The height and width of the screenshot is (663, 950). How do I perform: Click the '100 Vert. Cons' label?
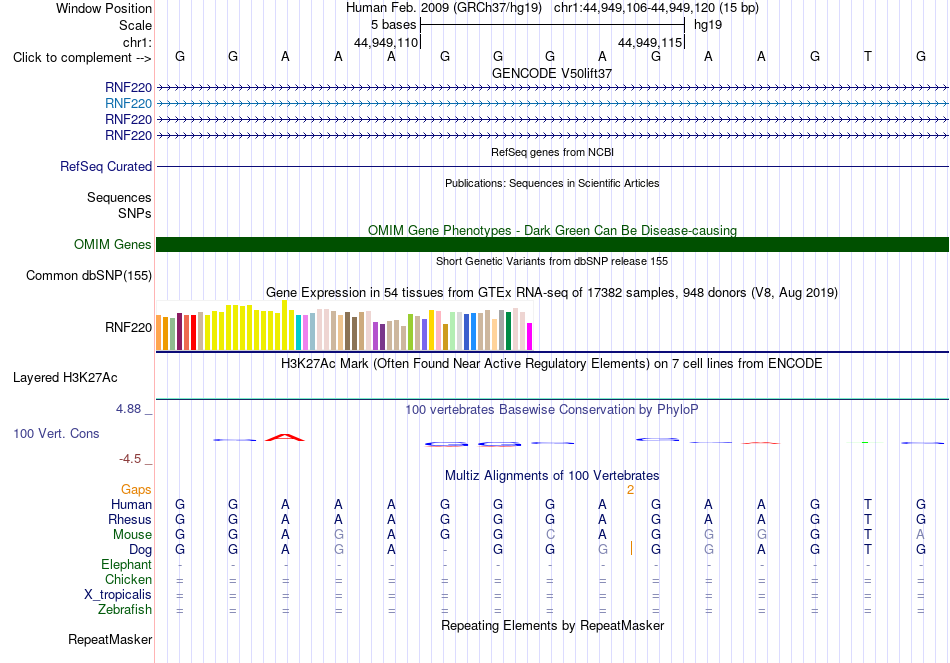click(x=56, y=433)
